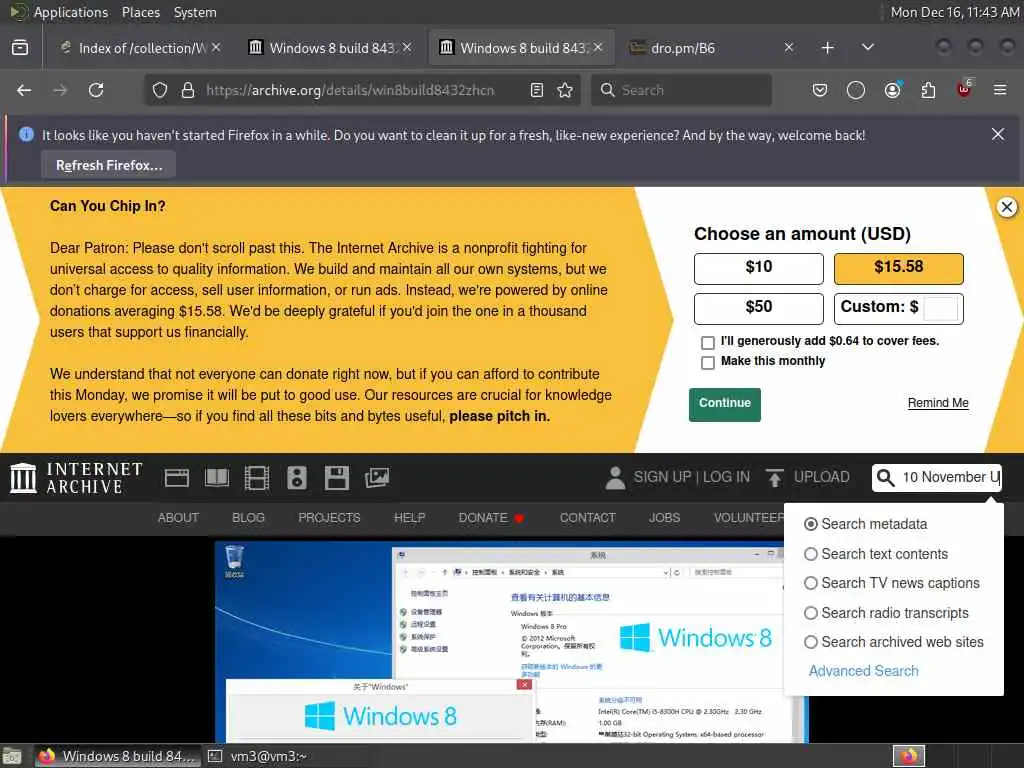The height and width of the screenshot is (768, 1024).
Task: Click the Remind Me link
Action: coord(938,403)
